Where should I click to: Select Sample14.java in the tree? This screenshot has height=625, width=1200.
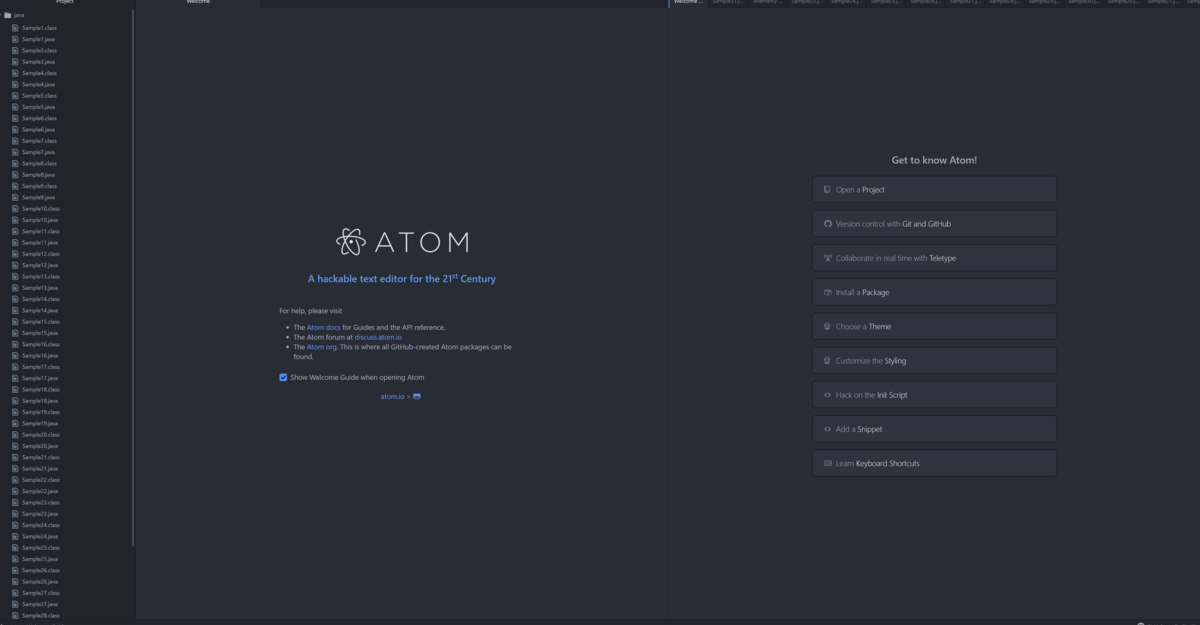click(x=40, y=310)
